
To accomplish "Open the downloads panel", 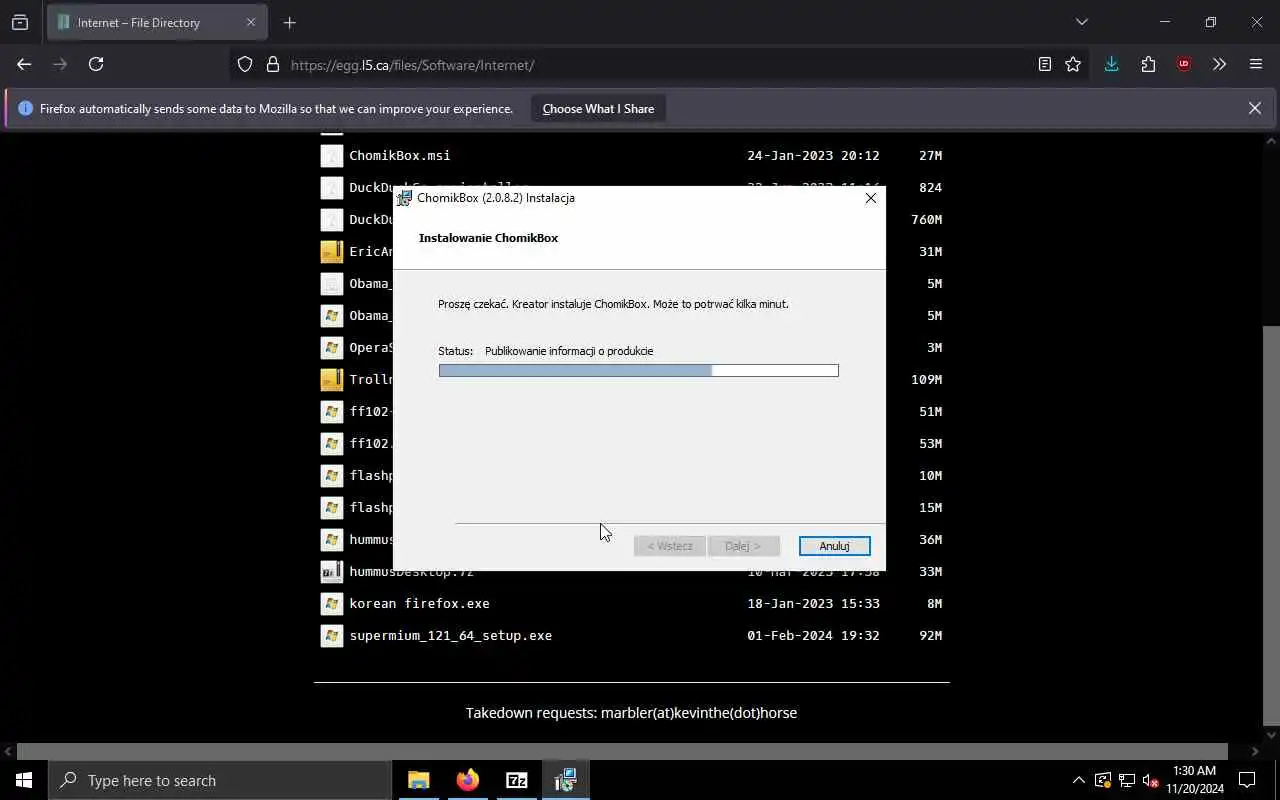I will (1111, 64).
